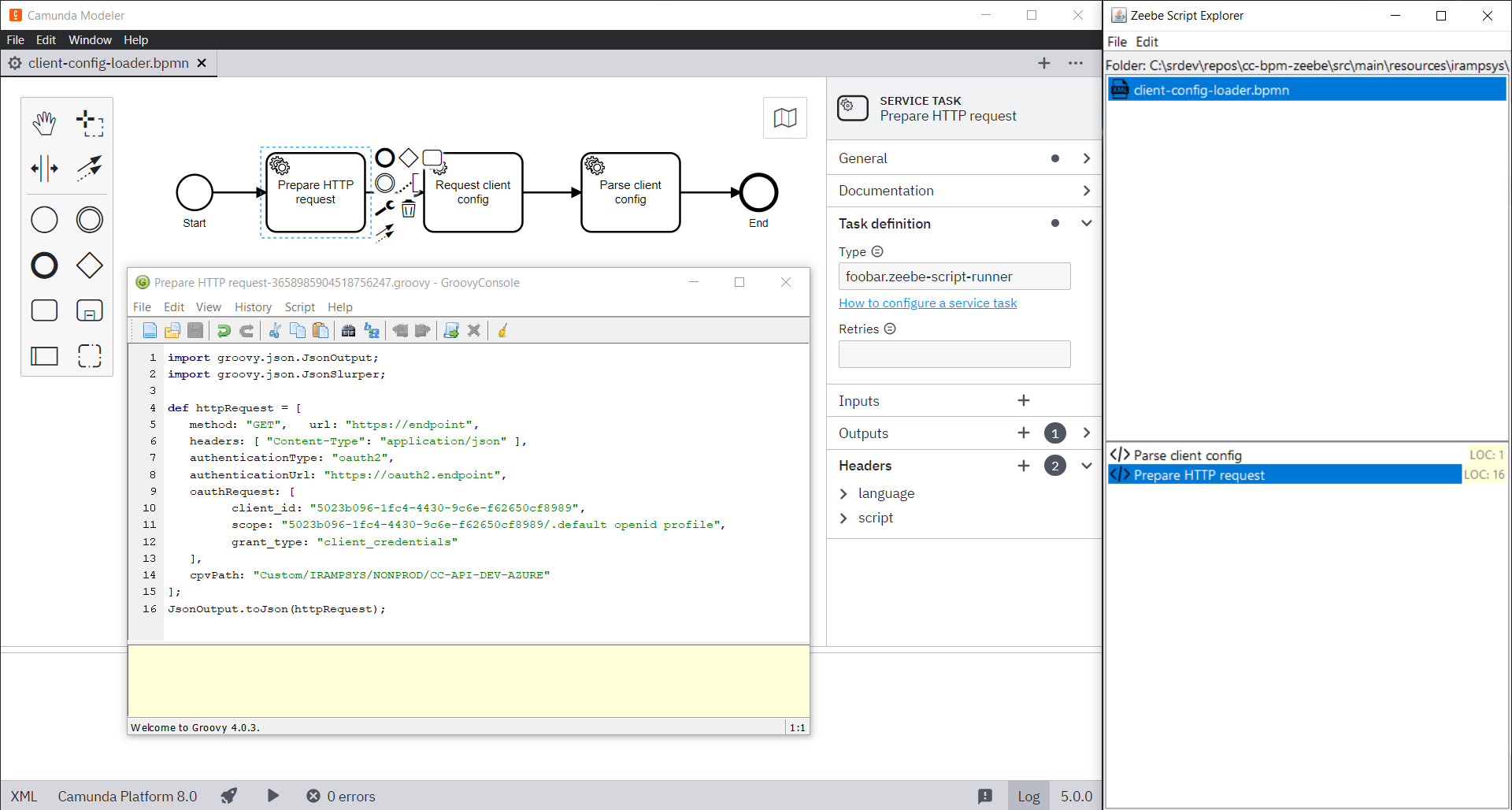
Task: Start a process instance with the play icon
Action: (272, 796)
